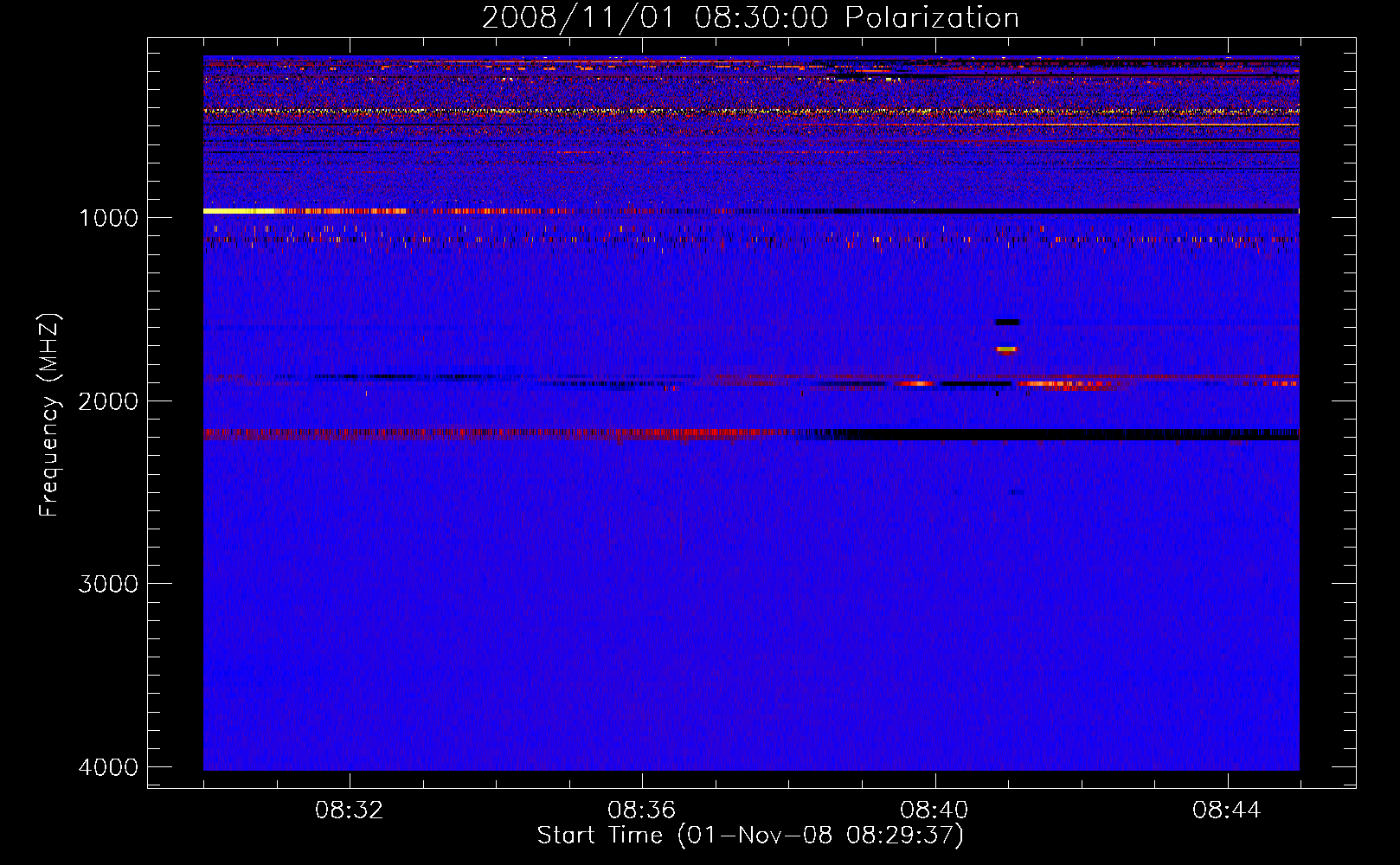Click the 'Start Time (01-Nov-08 08:29:37)' axis label
Image resolution: width=1400 pixels, height=865 pixels.
pos(750,836)
